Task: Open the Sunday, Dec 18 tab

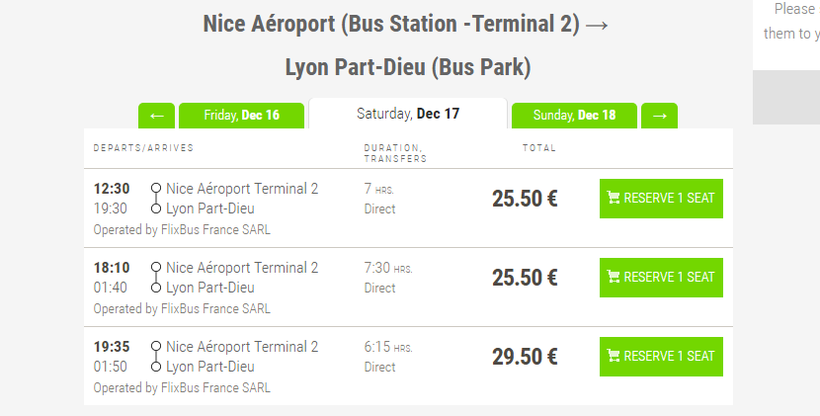Action: coord(574,115)
